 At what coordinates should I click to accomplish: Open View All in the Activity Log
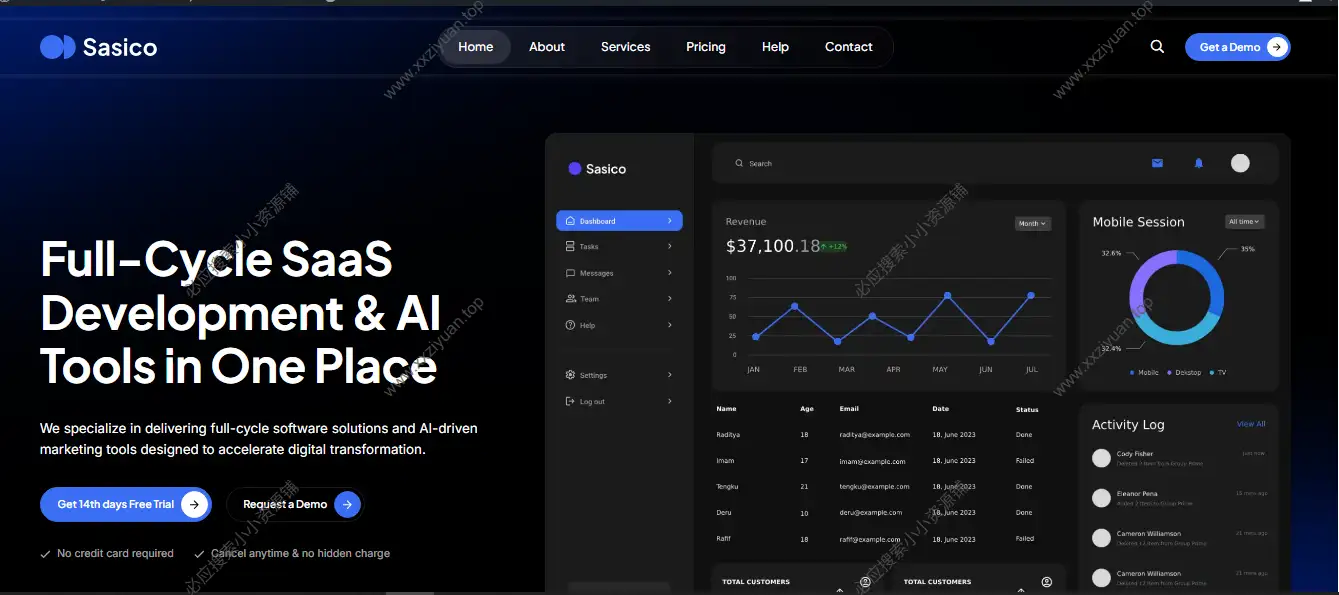click(1250, 423)
